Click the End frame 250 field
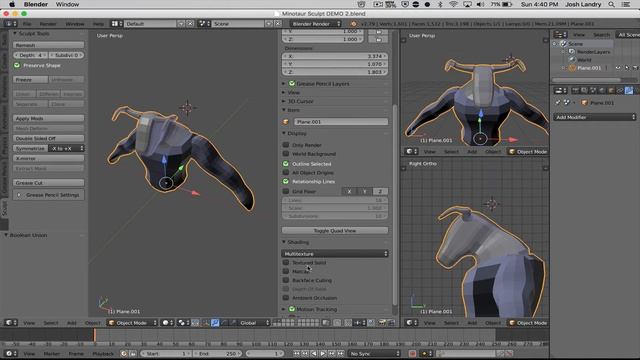 pyautogui.click(x=217, y=353)
